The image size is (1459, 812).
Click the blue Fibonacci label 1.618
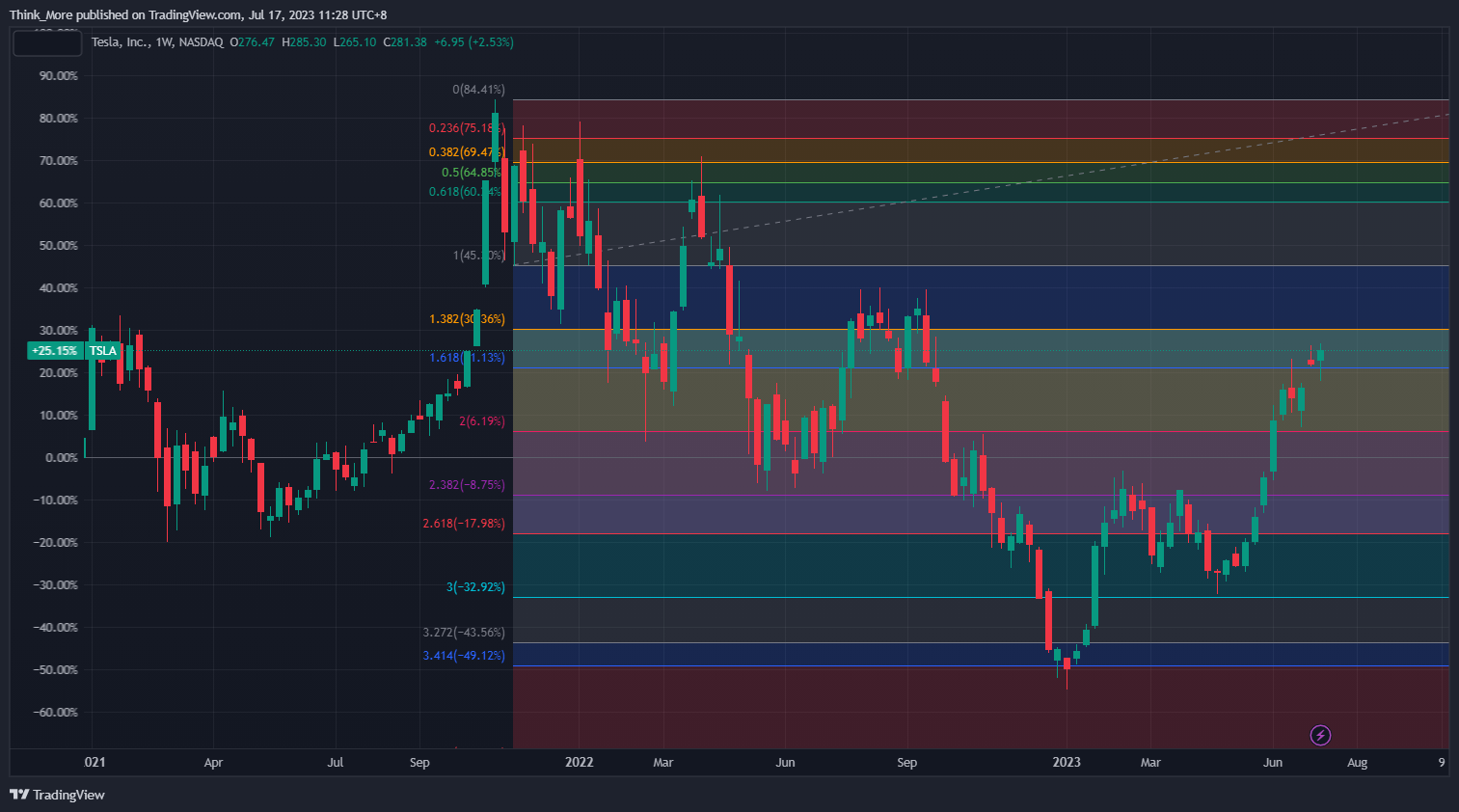tap(467, 358)
